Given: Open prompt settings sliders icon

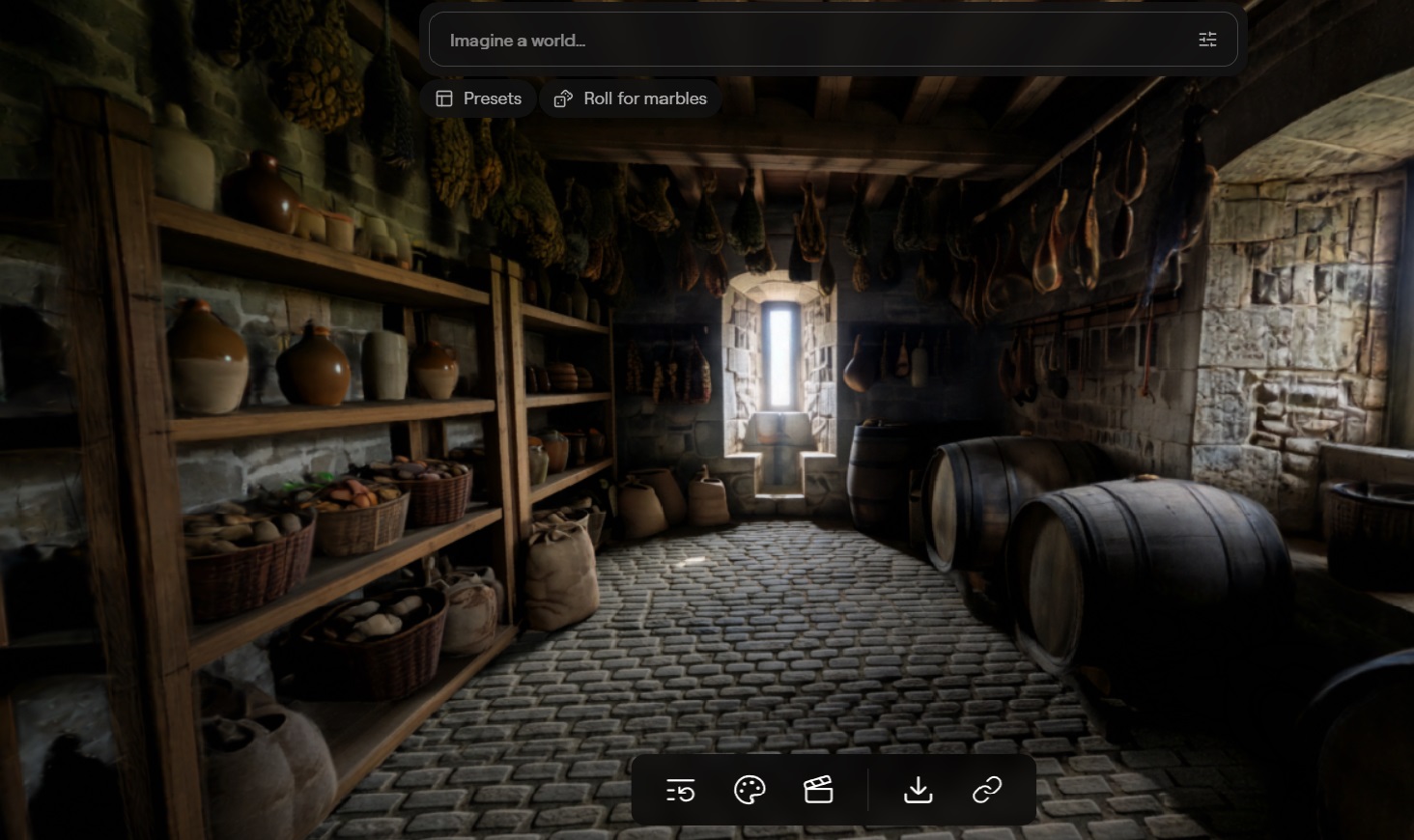Looking at the screenshot, I should pyautogui.click(x=1207, y=40).
